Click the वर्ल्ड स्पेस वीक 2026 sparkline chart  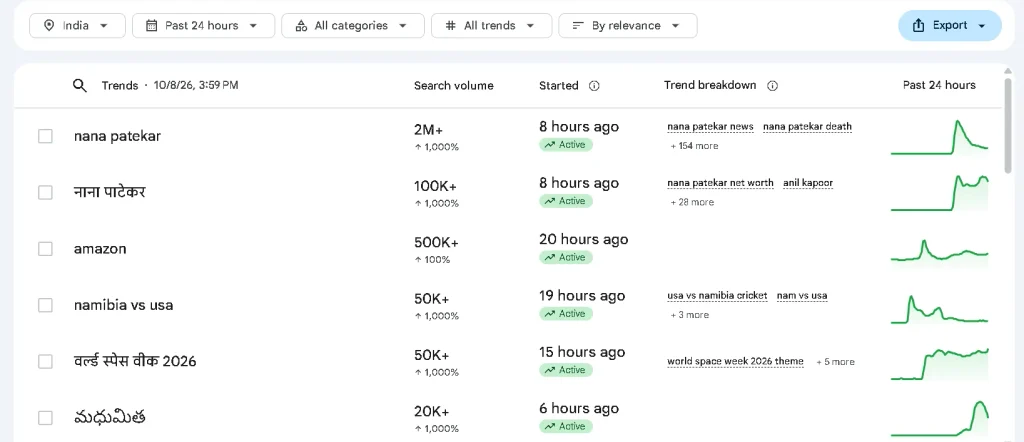(x=940, y=364)
